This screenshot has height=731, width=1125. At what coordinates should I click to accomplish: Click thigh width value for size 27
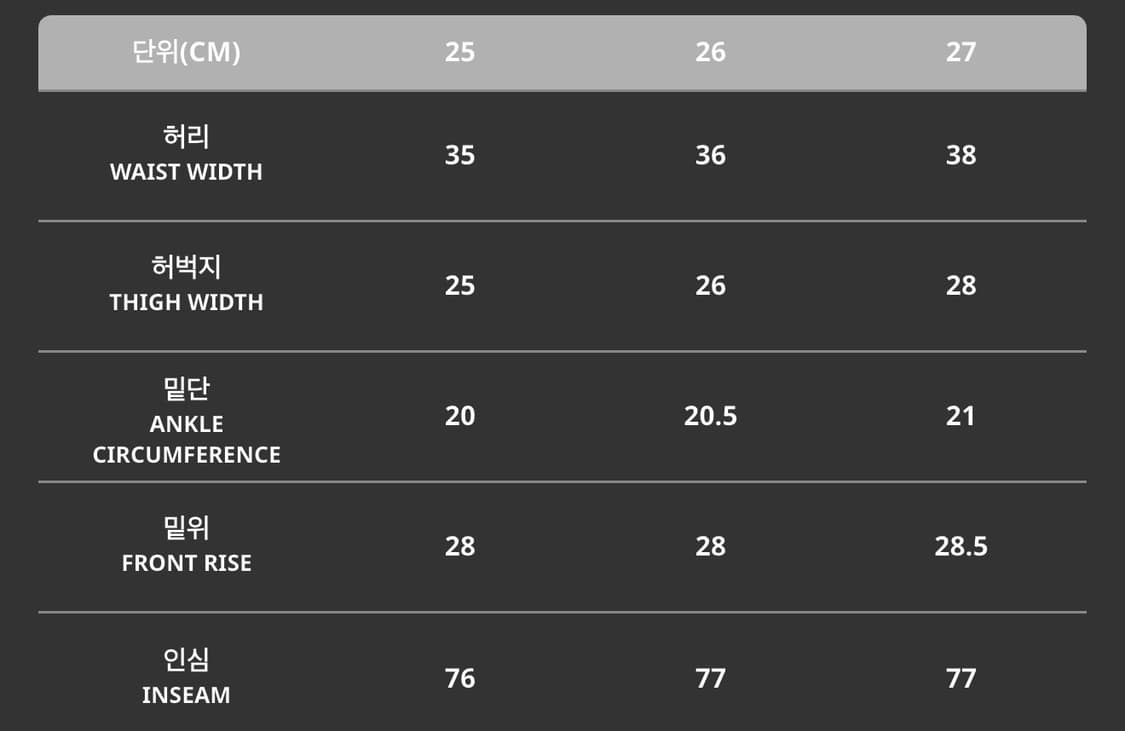coord(961,286)
